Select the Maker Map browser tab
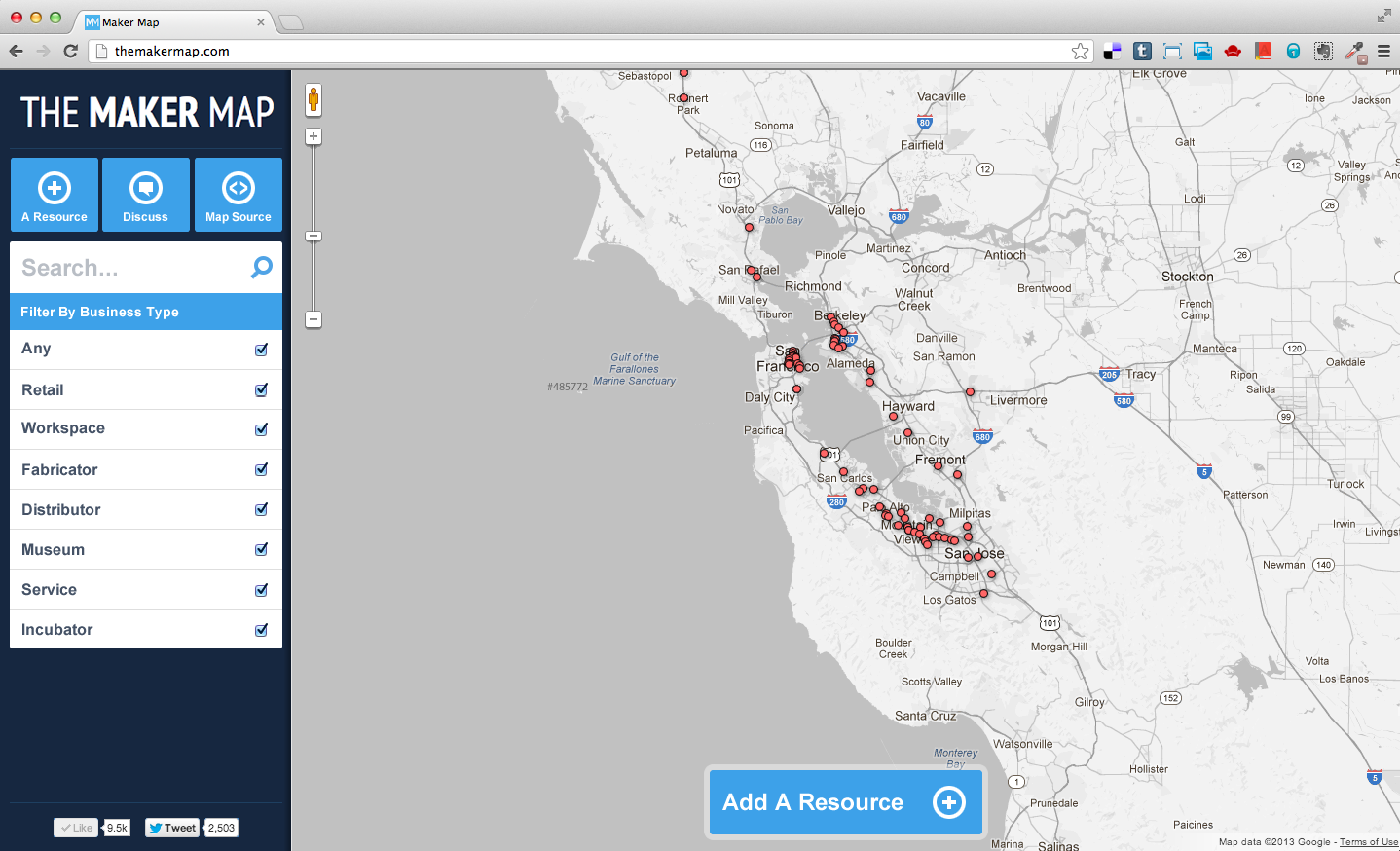 coord(173,22)
